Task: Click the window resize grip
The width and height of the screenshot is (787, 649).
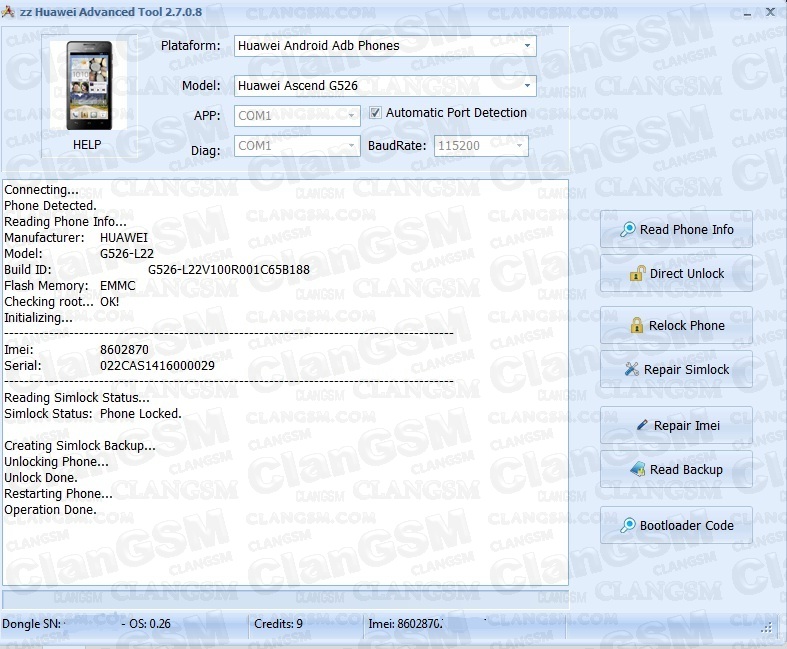Action: [767, 627]
